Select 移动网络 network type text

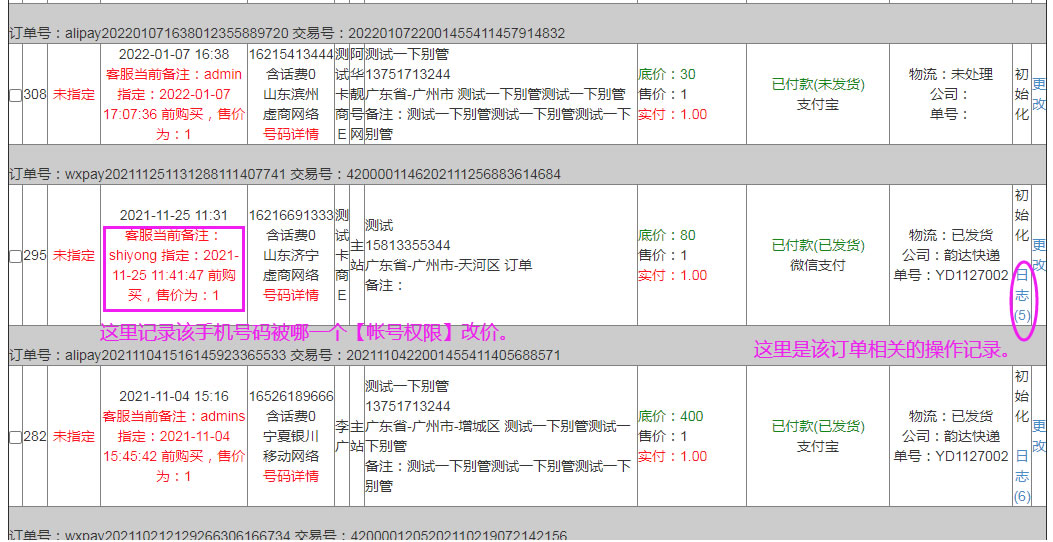291,456
